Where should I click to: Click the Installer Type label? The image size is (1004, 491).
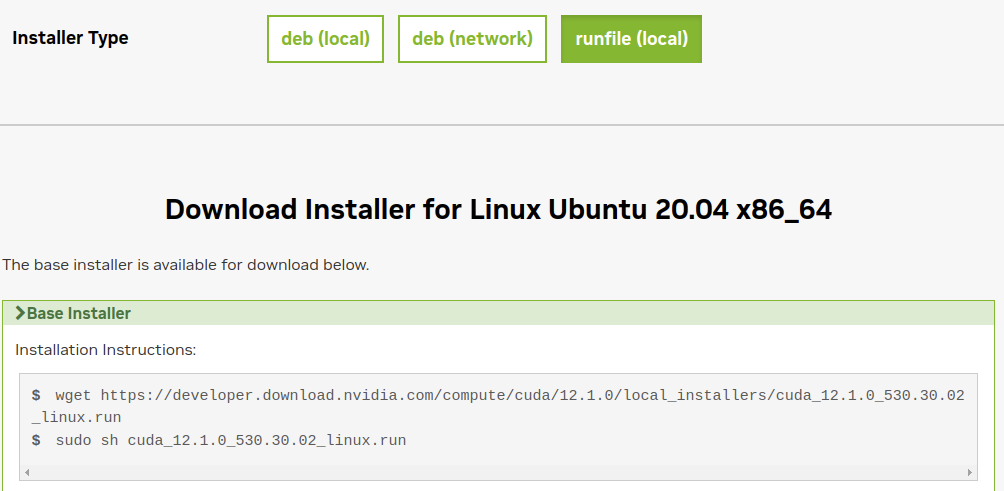click(70, 38)
